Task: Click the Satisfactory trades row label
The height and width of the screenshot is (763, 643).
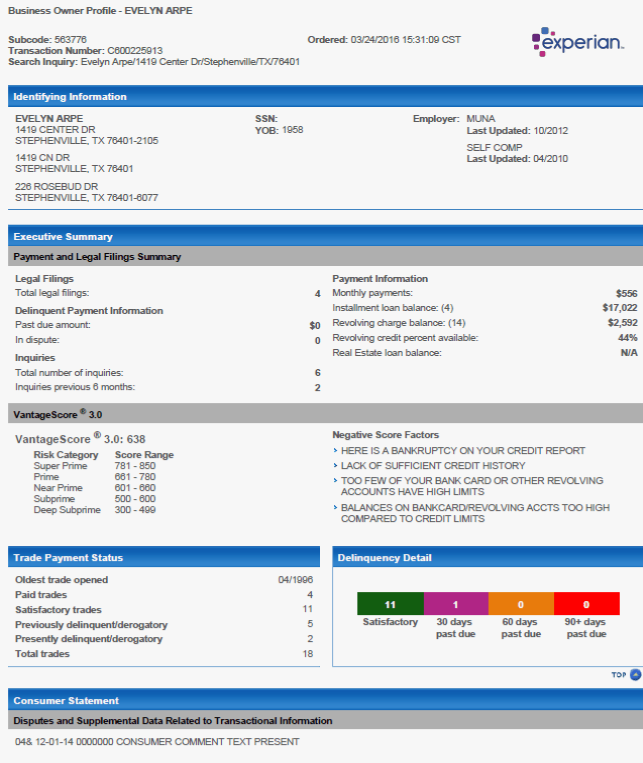Action: (58, 610)
